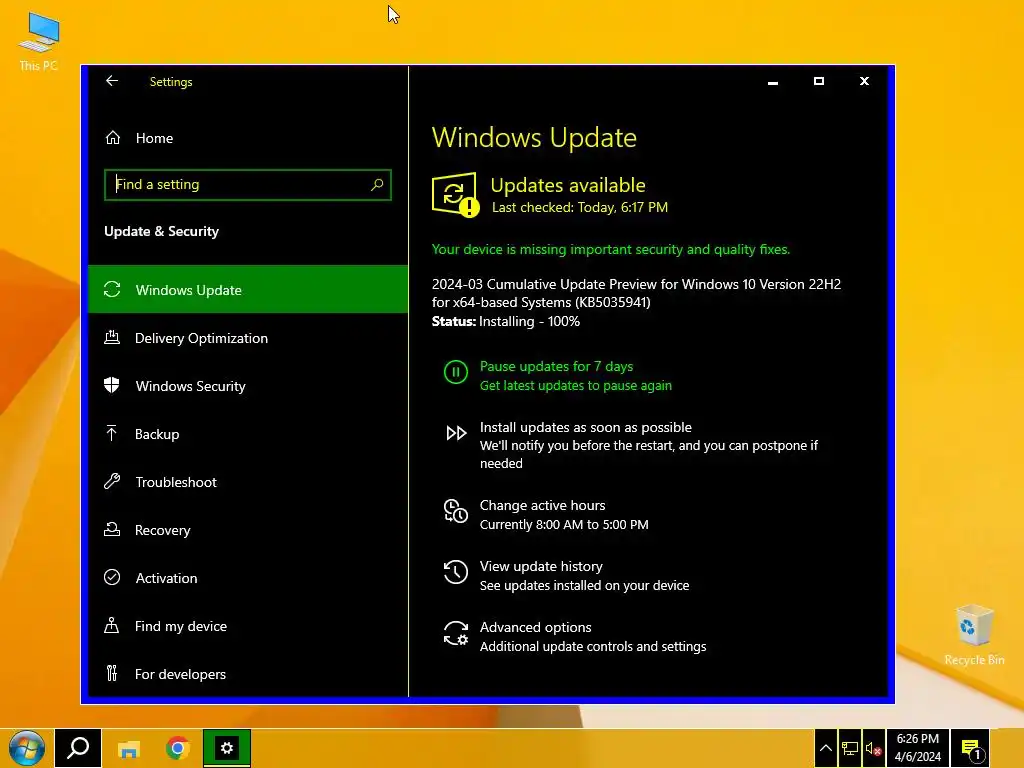Click the fast-forward install updates icon
Image resolution: width=1024 pixels, height=768 pixels.
coord(456,433)
